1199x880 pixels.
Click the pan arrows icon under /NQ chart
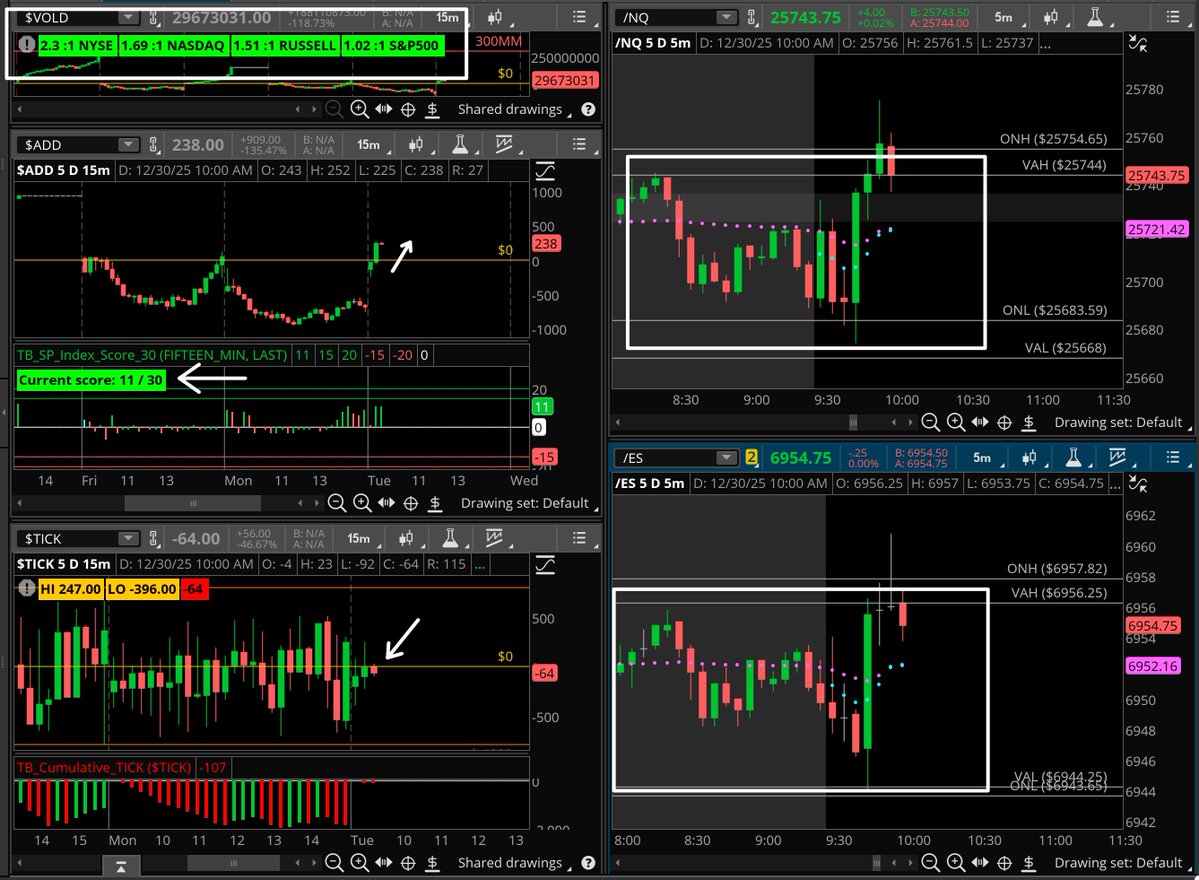tap(980, 422)
